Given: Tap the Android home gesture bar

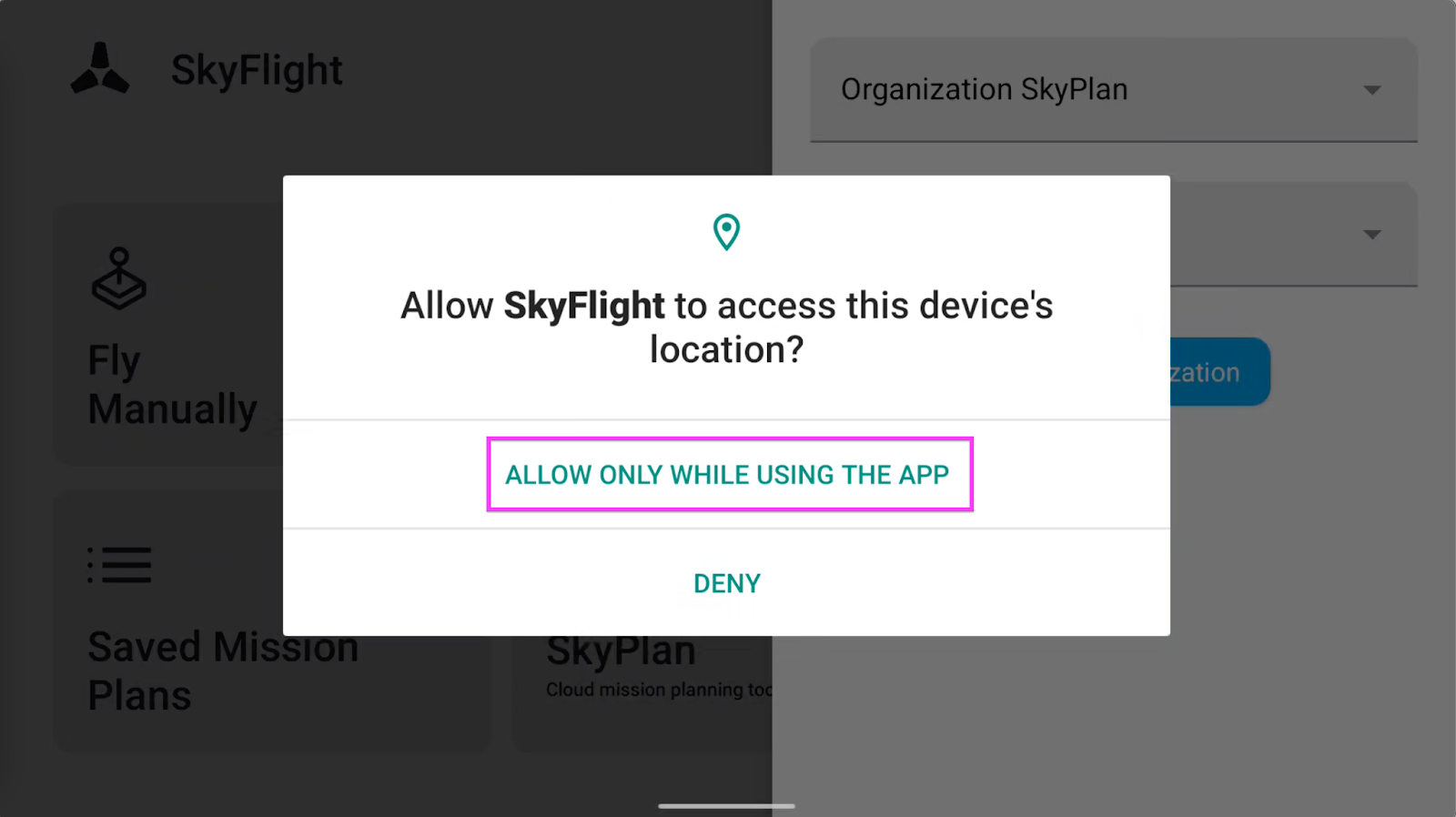Looking at the screenshot, I should (x=727, y=806).
